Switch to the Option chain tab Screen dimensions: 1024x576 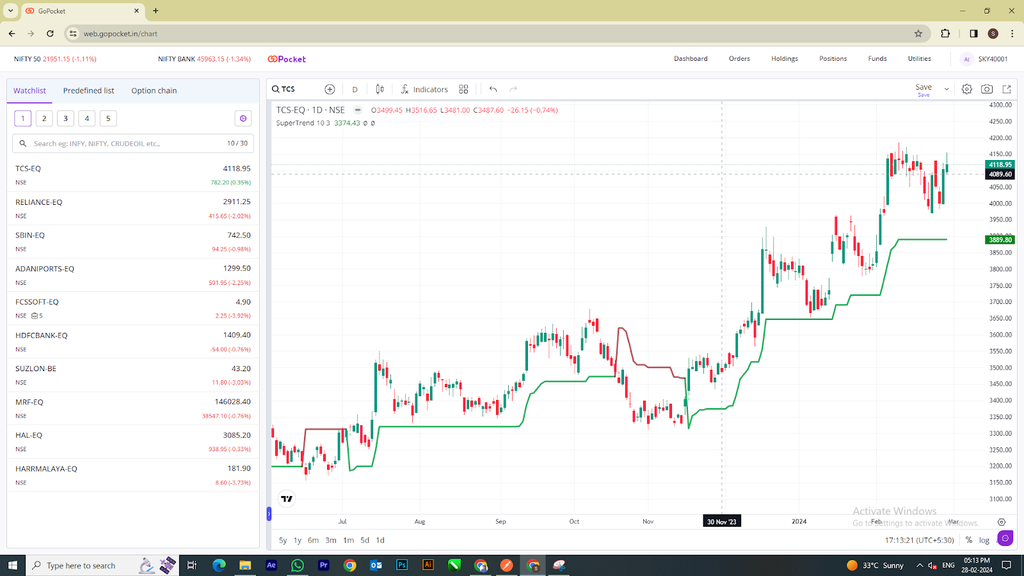tap(154, 91)
